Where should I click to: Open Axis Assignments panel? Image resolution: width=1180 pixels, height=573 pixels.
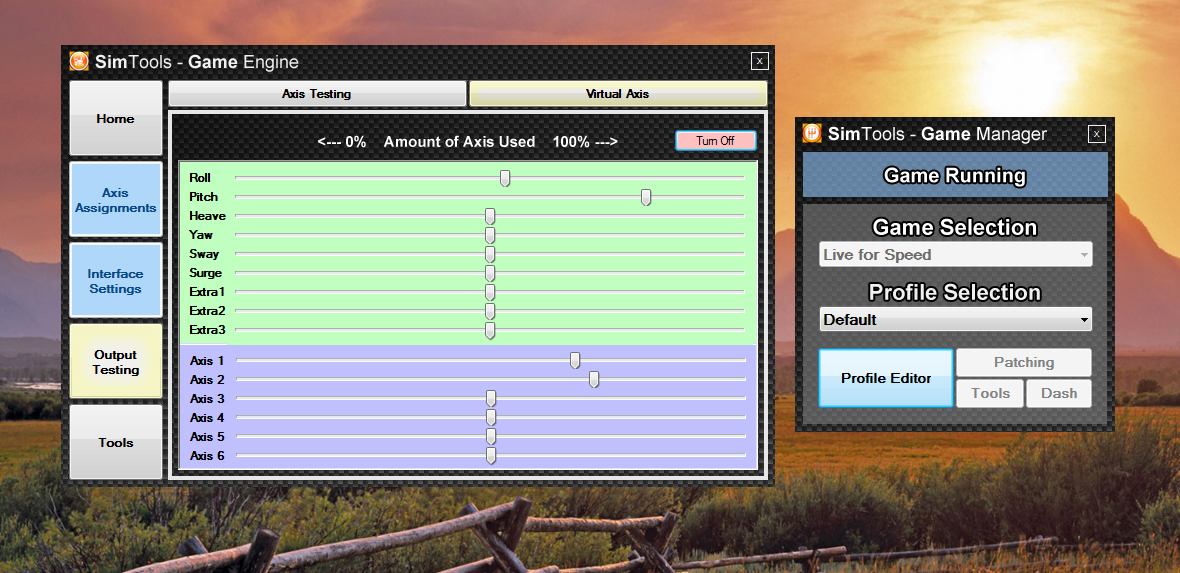click(x=116, y=200)
